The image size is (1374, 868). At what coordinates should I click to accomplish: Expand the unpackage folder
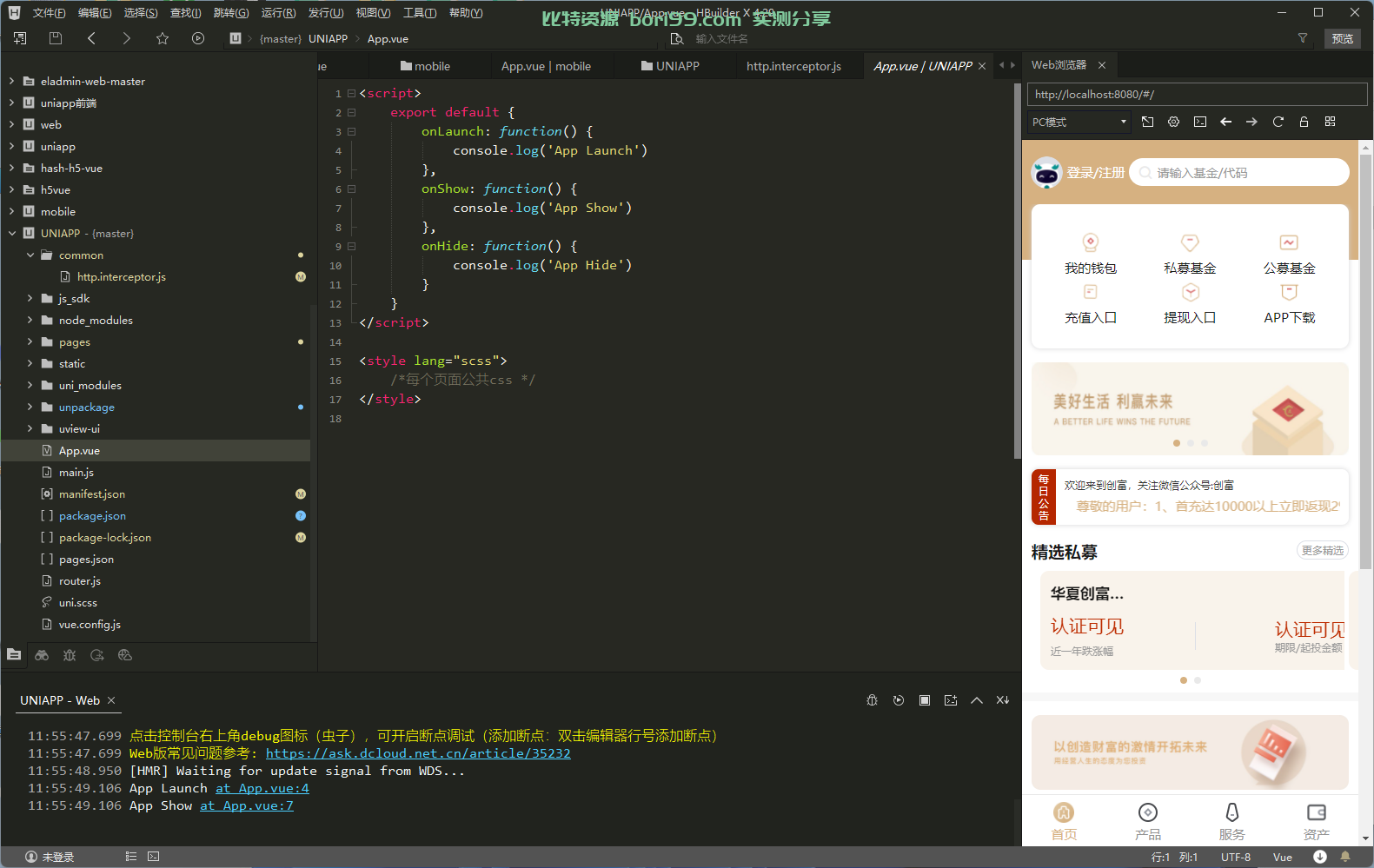(30, 407)
